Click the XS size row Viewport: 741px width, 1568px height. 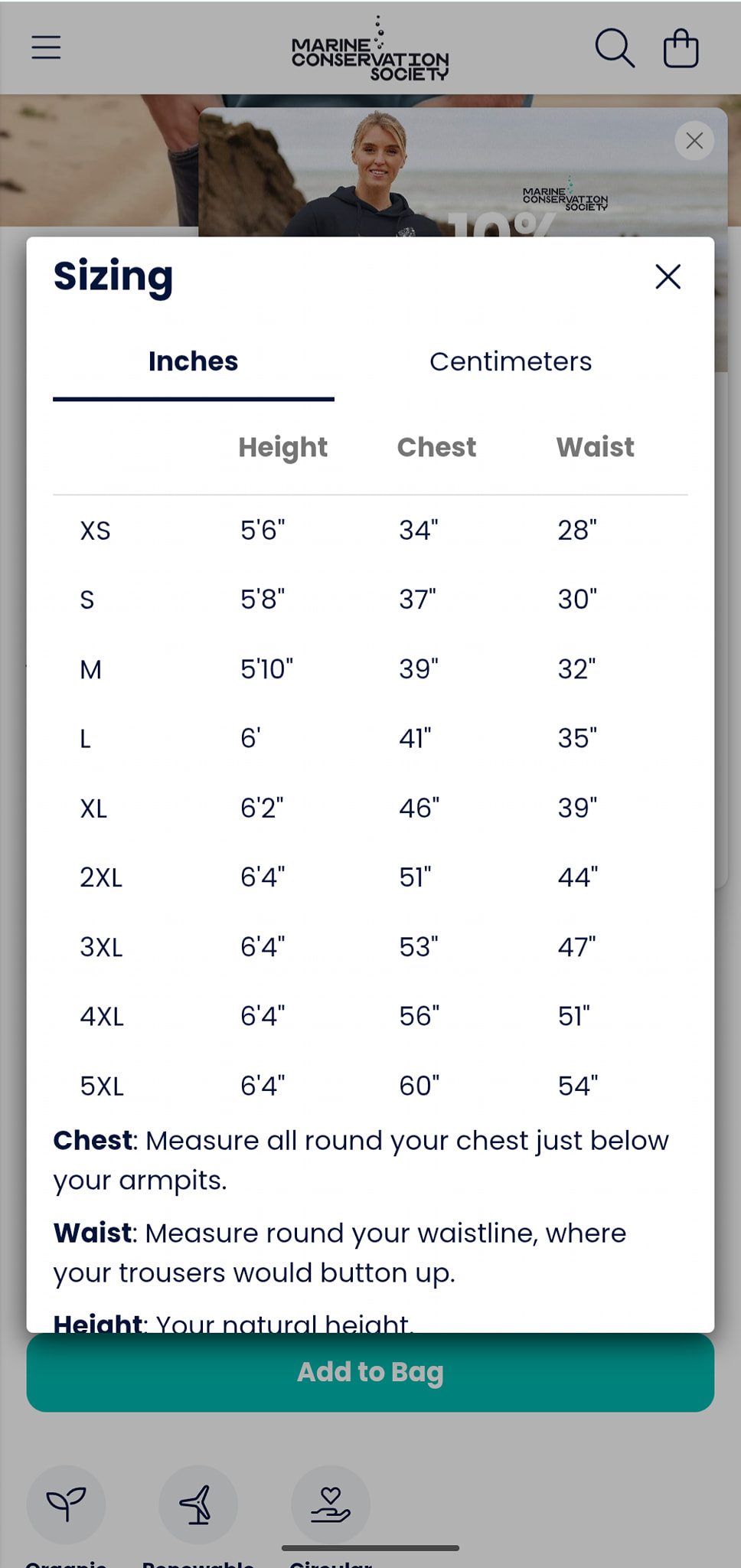click(x=370, y=530)
